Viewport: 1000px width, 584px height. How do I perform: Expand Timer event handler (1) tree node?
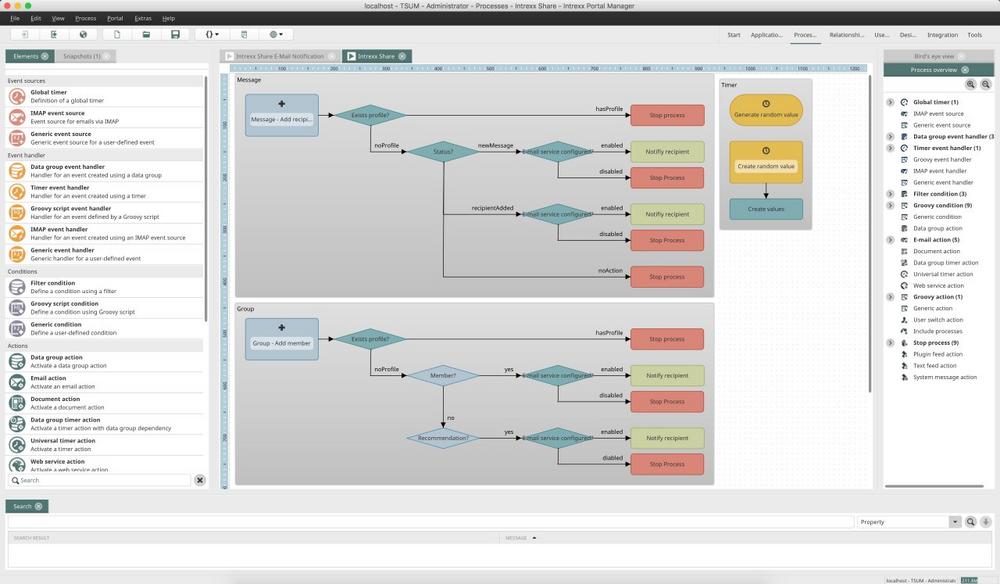[x=890, y=148]
